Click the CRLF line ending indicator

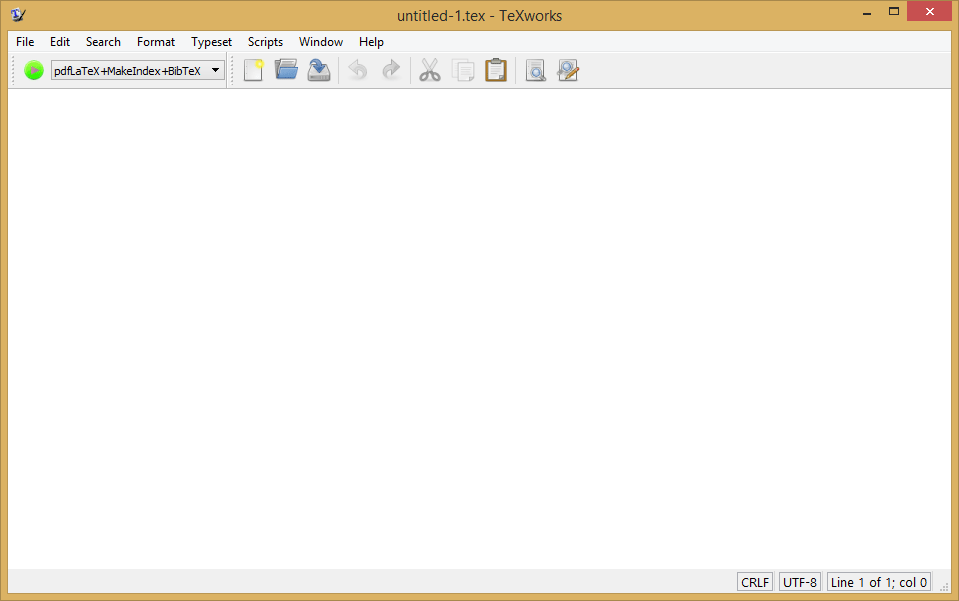[755, 582]
